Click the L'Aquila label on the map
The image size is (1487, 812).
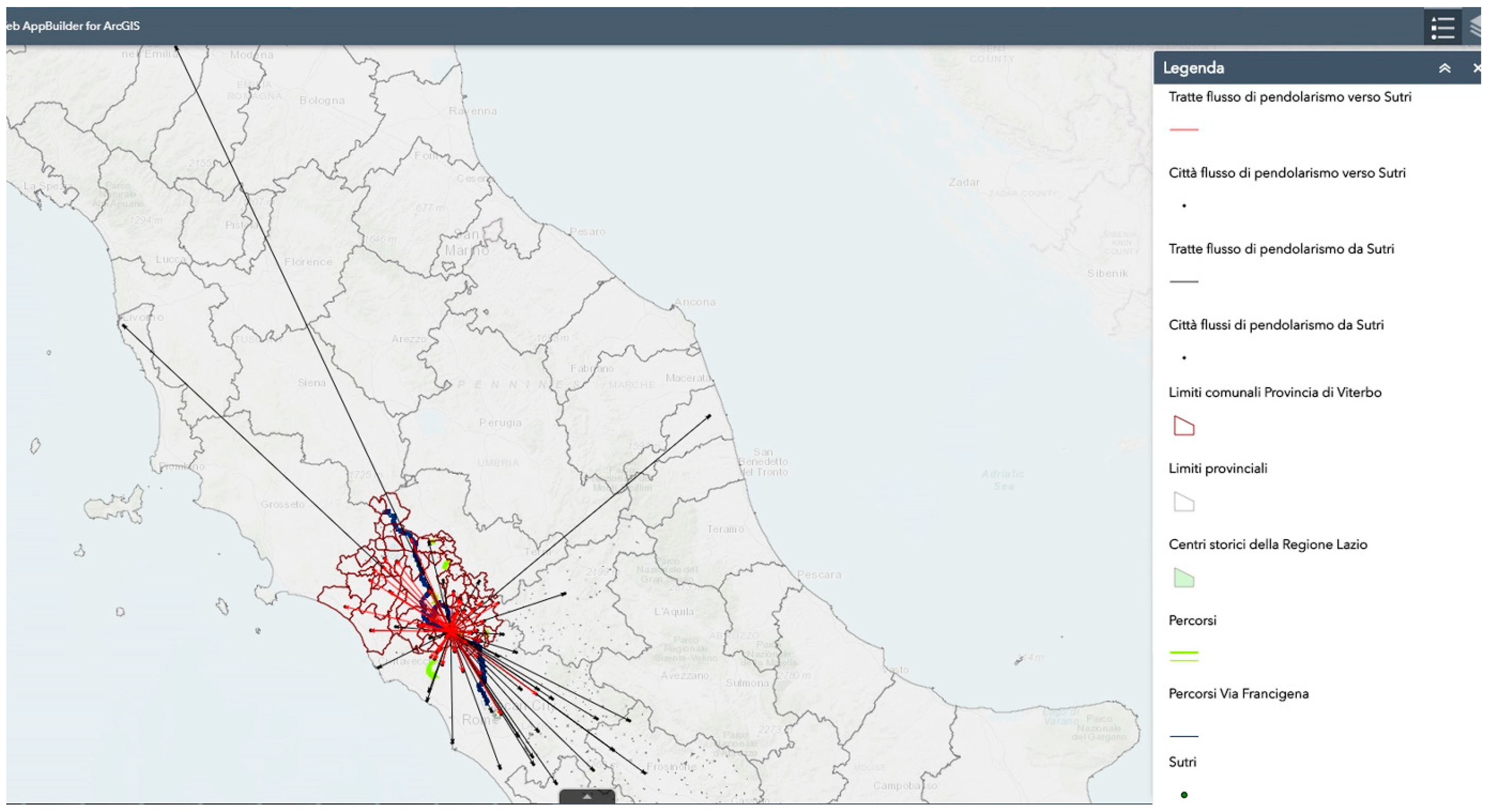tap(674, 612)
